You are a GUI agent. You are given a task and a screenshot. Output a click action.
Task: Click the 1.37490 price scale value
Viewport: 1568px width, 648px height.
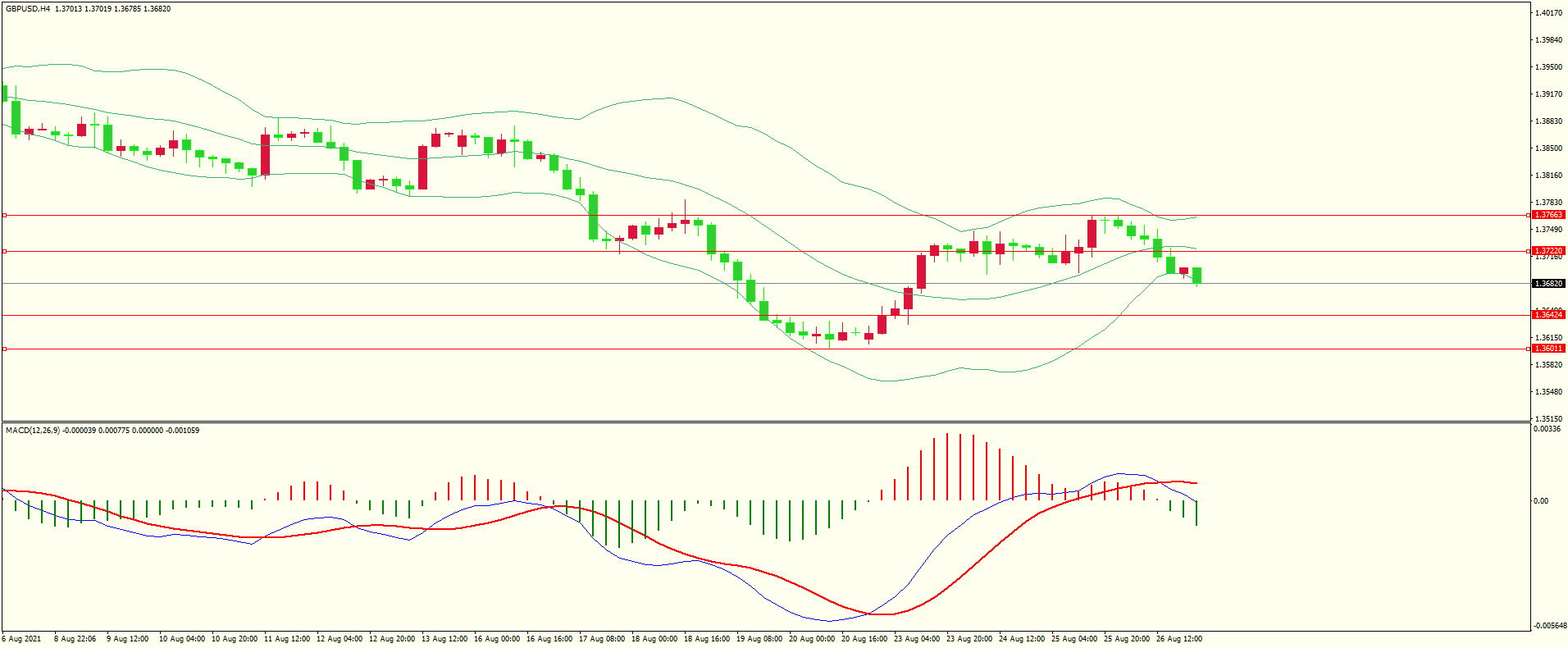click(1548, 230)
